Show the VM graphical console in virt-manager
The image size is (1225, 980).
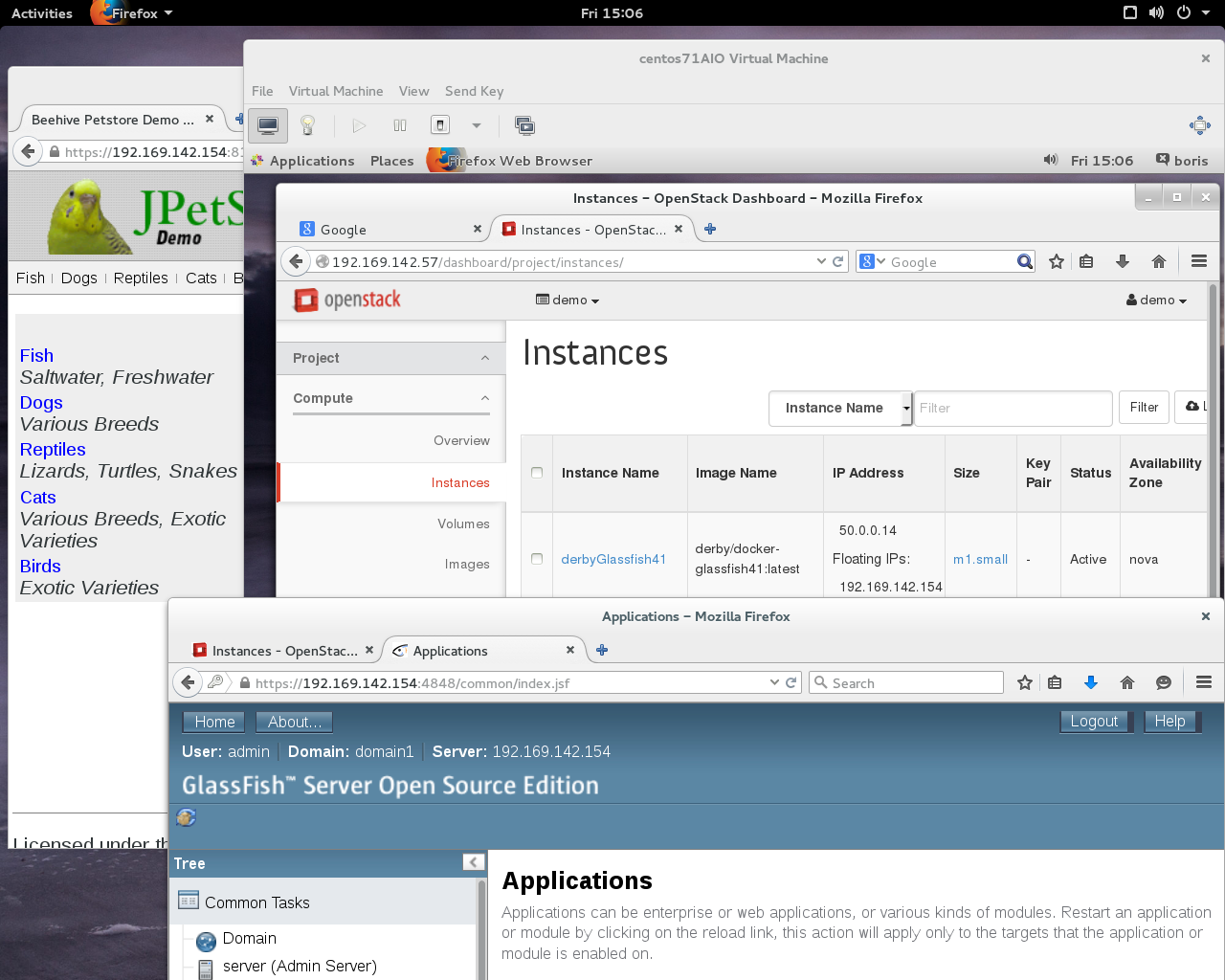coord(268,125)
